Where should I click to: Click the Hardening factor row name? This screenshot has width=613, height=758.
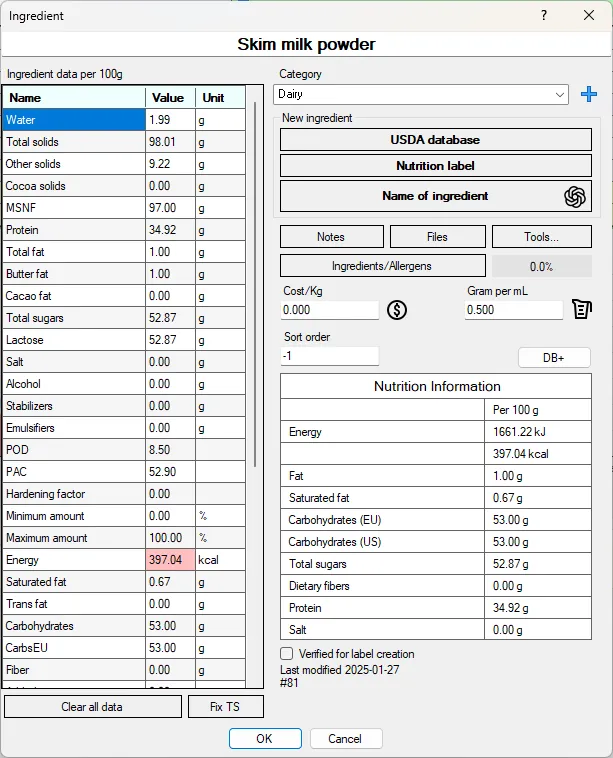coord(74,494)
